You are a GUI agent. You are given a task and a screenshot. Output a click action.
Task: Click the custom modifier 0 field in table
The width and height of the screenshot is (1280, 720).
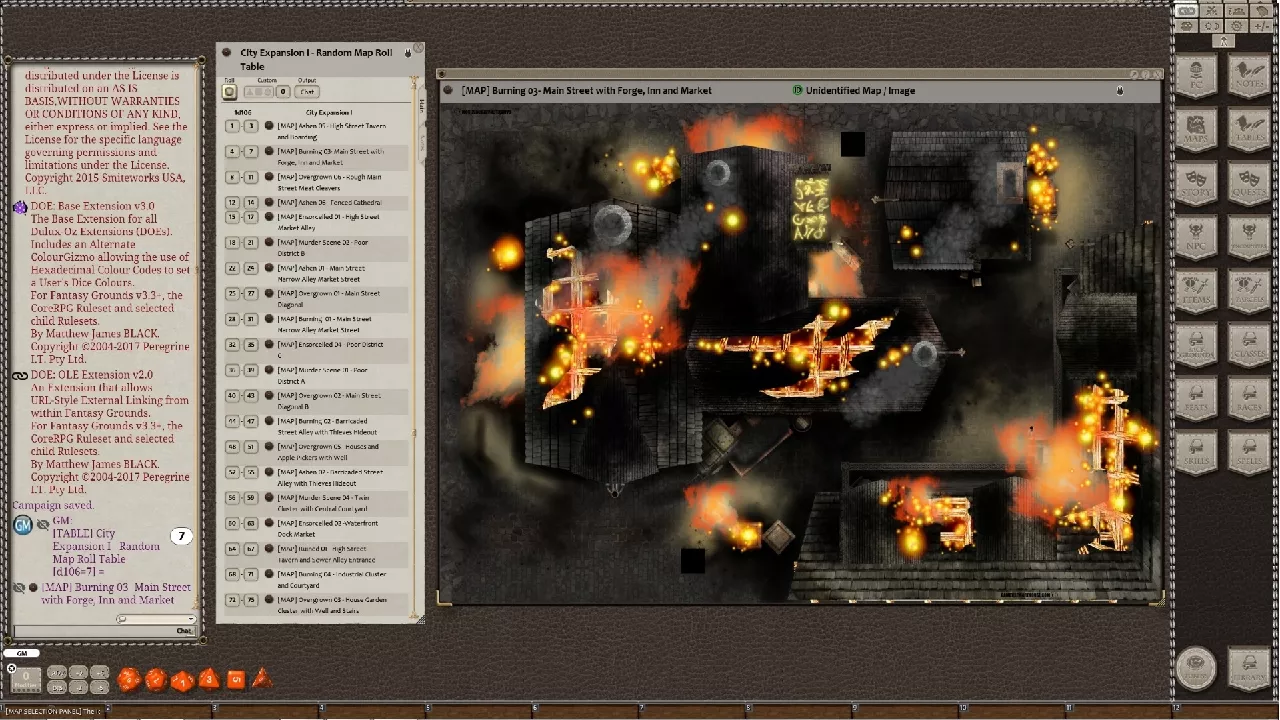click(x=283, y=92)
